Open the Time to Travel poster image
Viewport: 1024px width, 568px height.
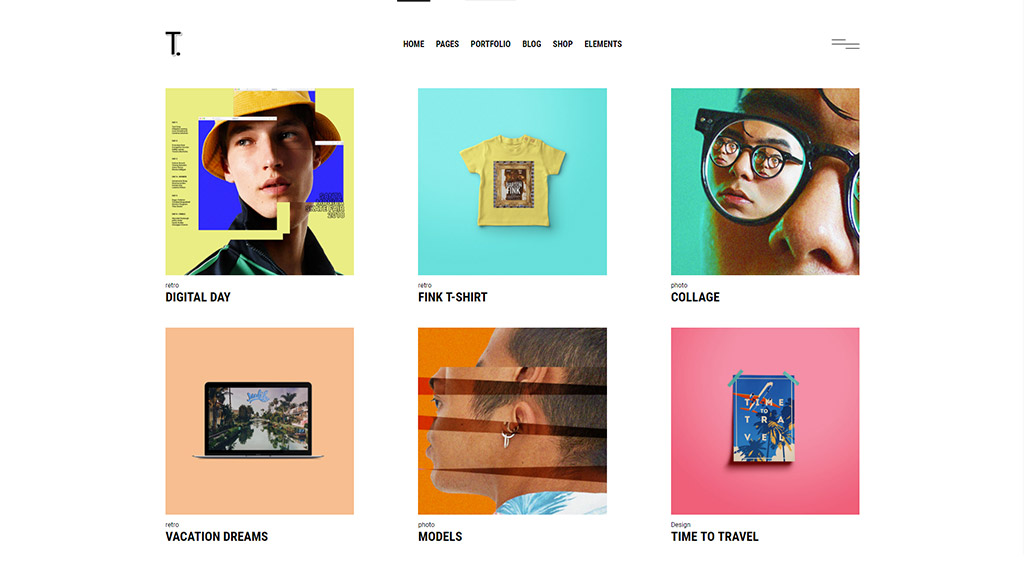[x=765, y=421]
